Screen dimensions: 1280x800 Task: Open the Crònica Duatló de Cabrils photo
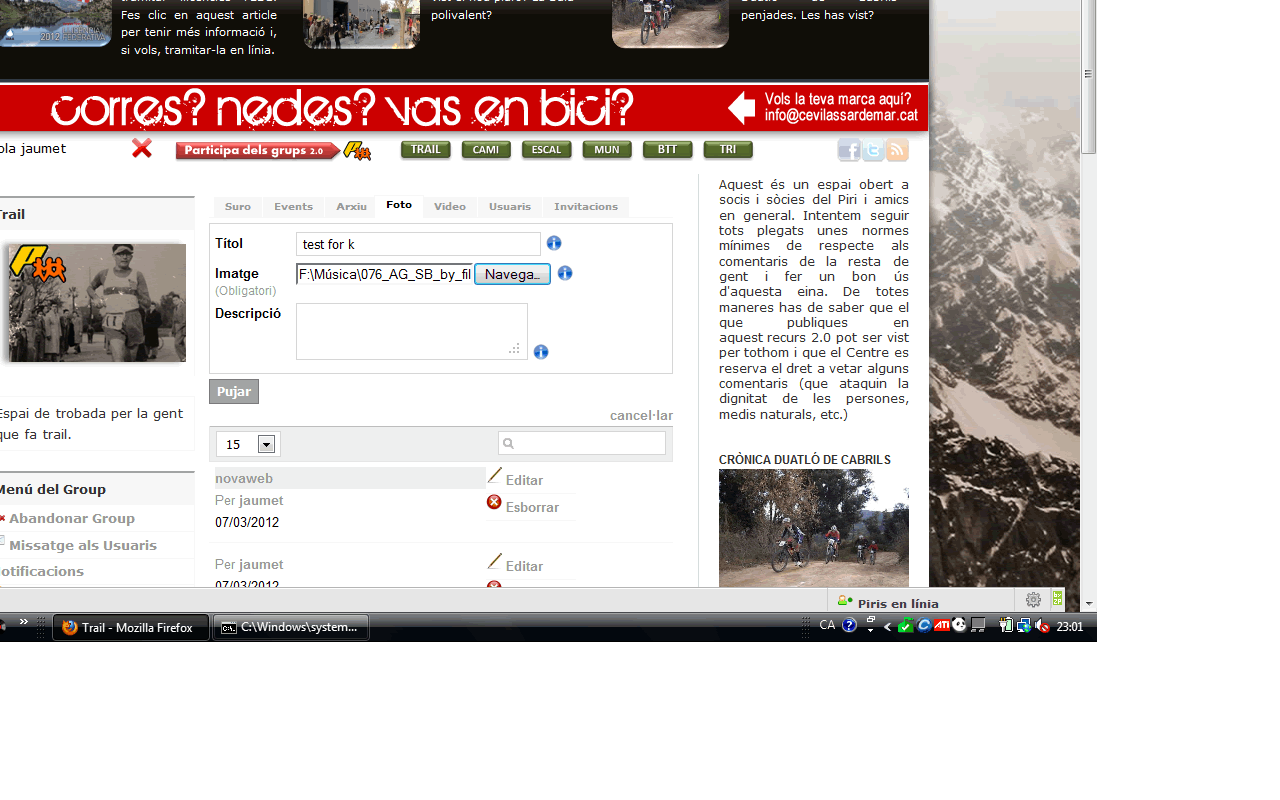[814, 528]
